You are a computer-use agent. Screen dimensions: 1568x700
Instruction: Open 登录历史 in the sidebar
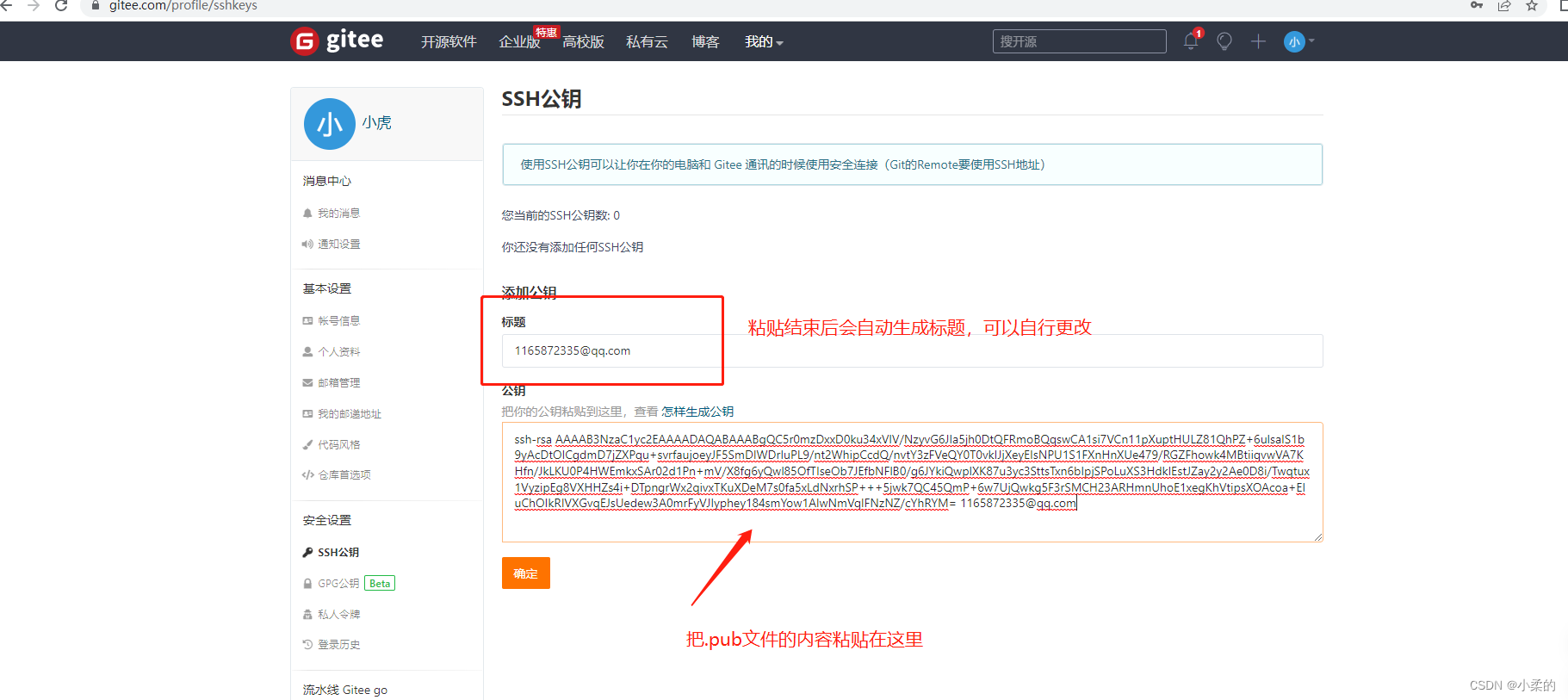pos(338,644)
